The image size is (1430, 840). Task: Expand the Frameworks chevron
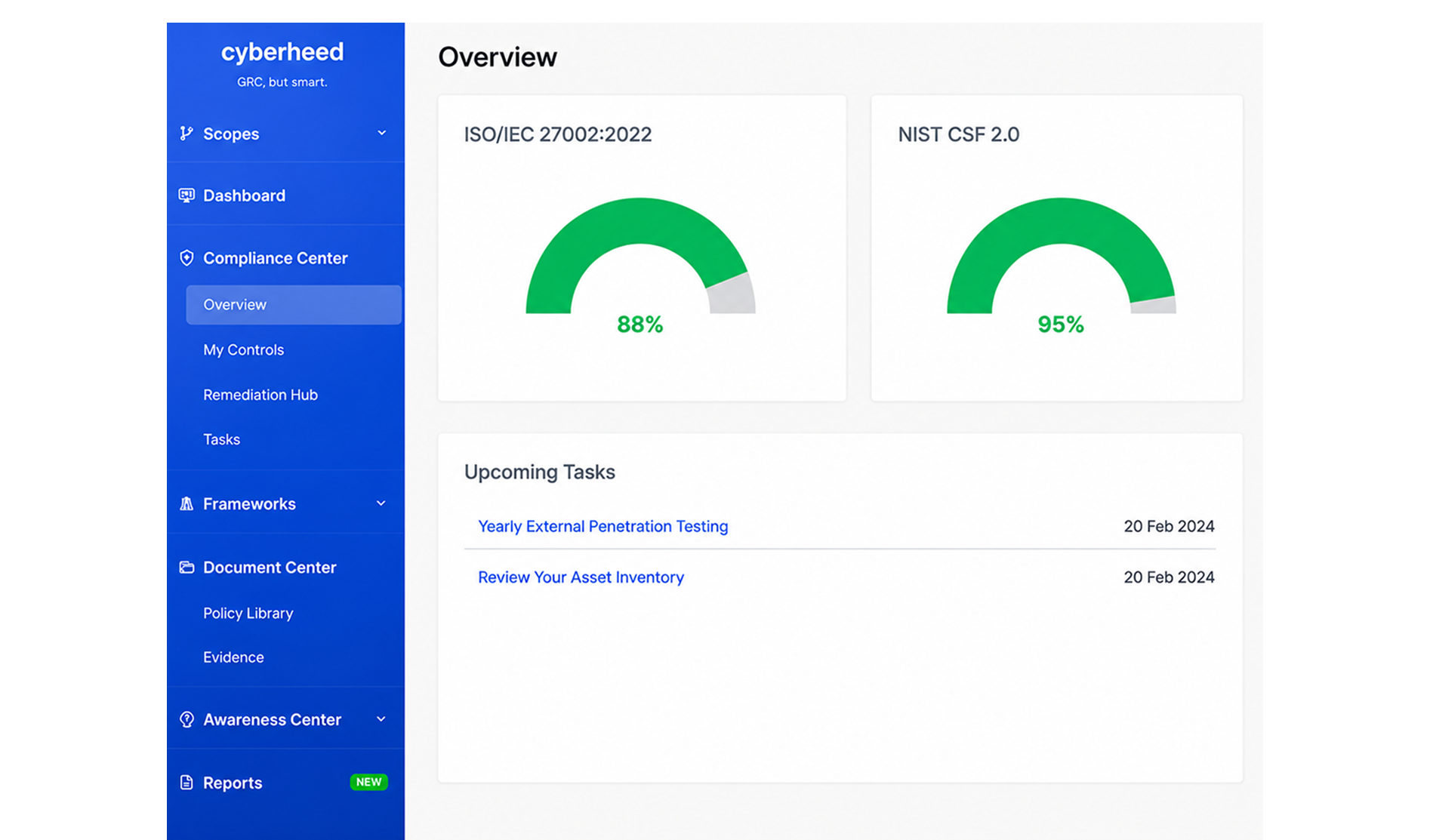[x=381, y=503]
